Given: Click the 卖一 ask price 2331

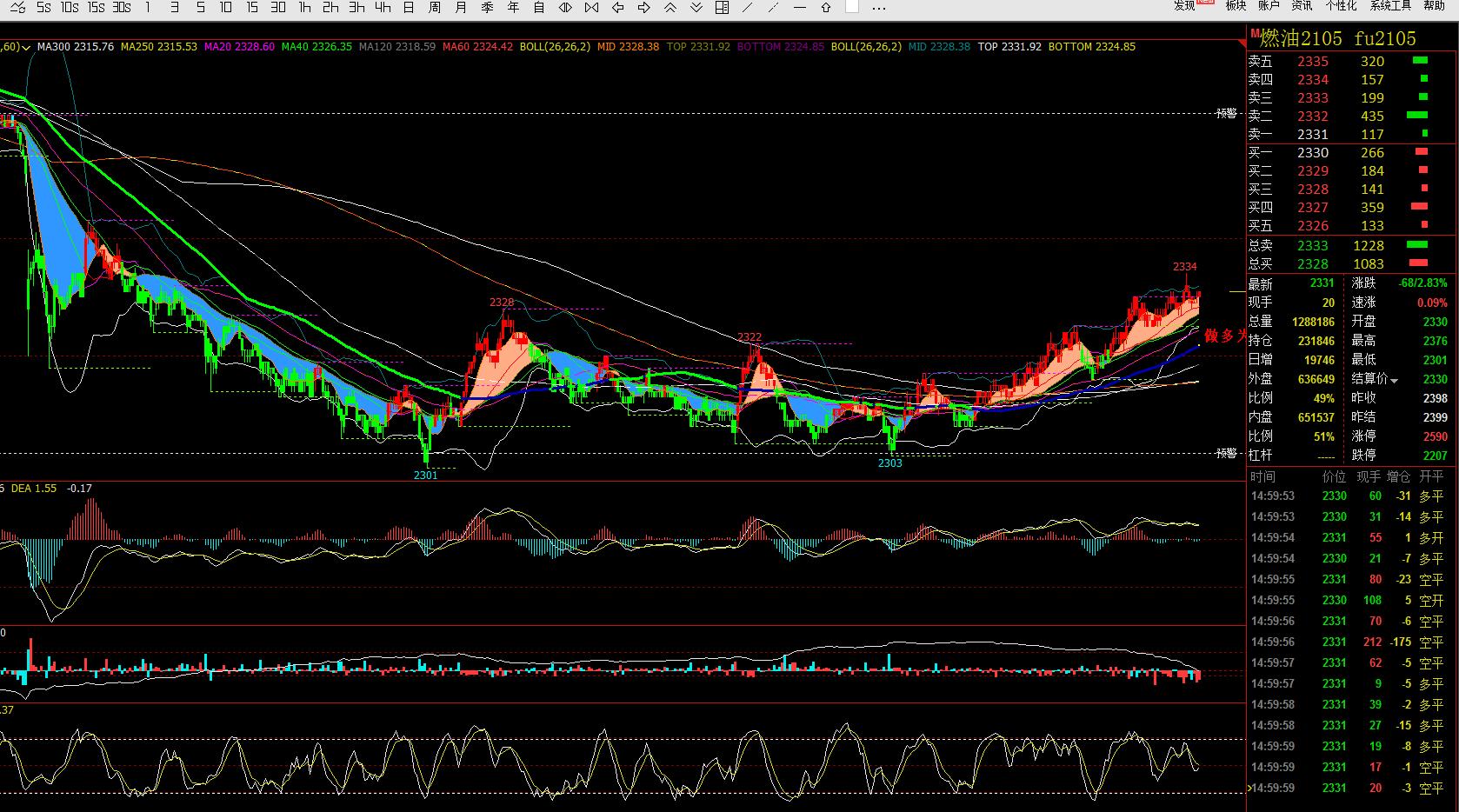Looking at the screenshot, I should 1313,135.
